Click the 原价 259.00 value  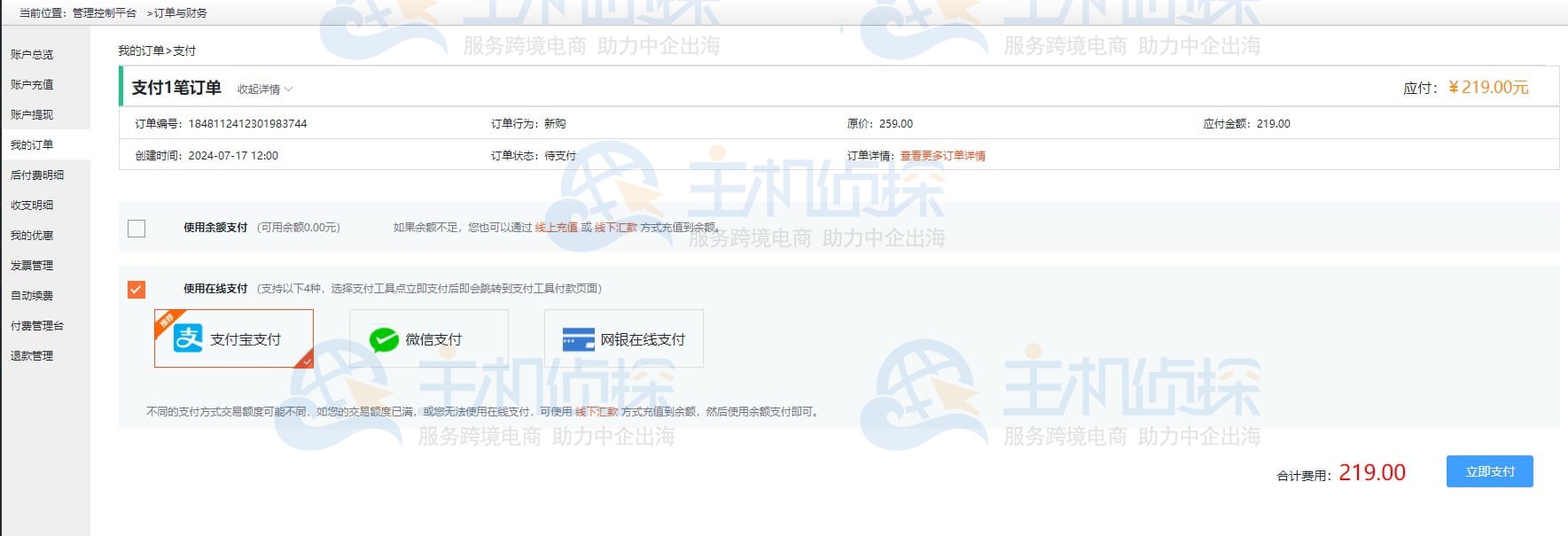click(x=896, y=124)
